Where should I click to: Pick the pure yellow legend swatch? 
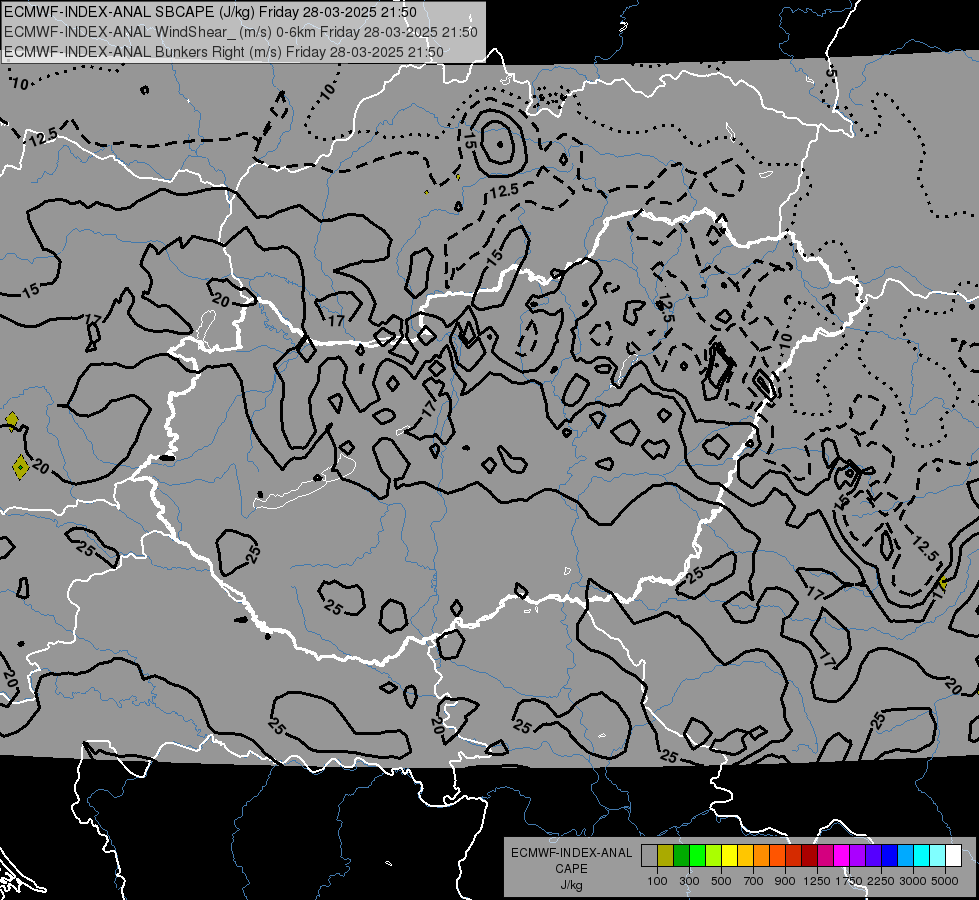point(729,856)
